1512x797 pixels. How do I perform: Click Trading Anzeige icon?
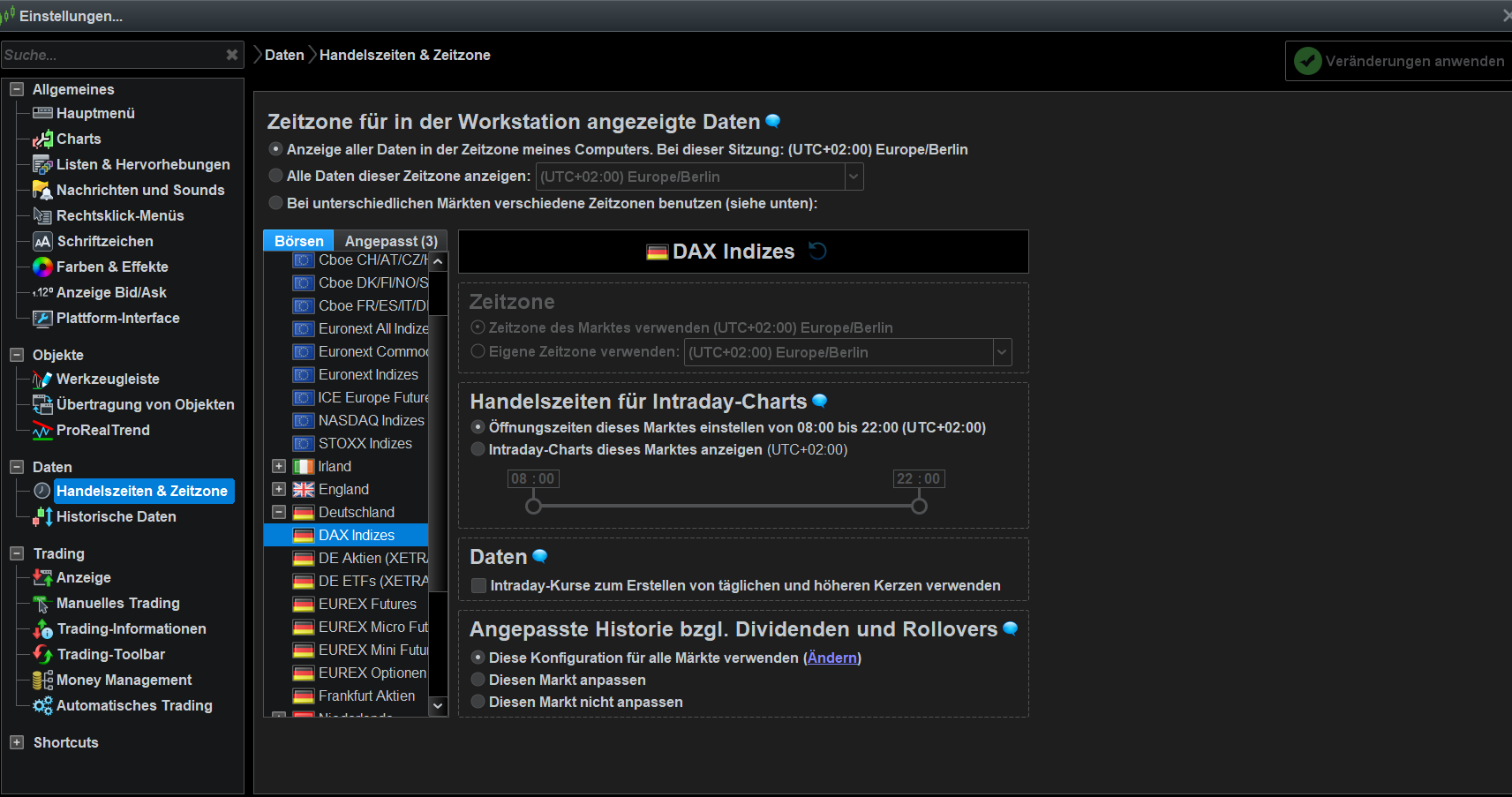tap(42, 577)
